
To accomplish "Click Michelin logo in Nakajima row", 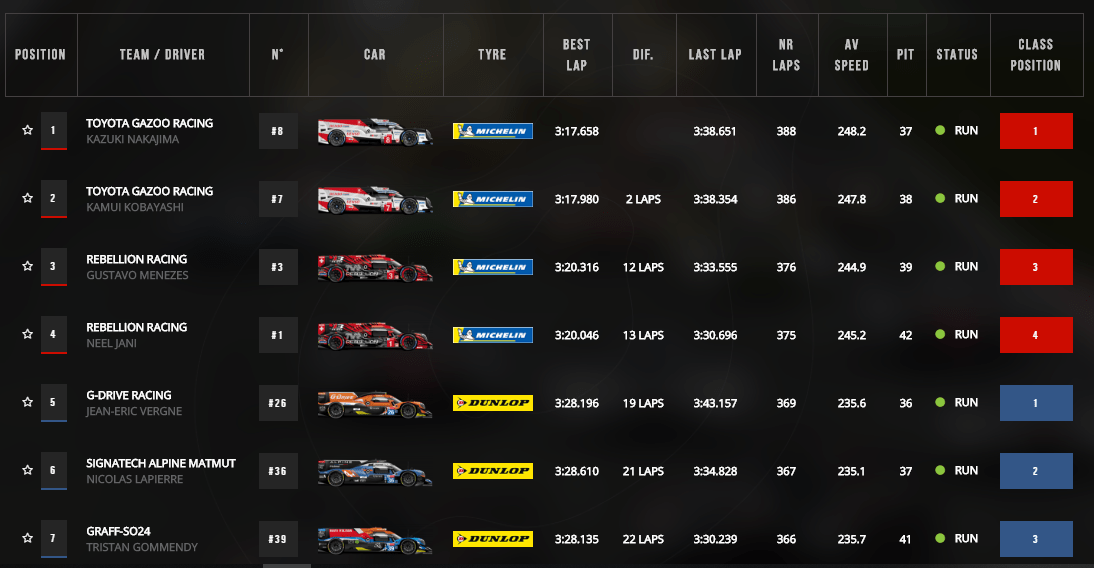I will 493,131.
